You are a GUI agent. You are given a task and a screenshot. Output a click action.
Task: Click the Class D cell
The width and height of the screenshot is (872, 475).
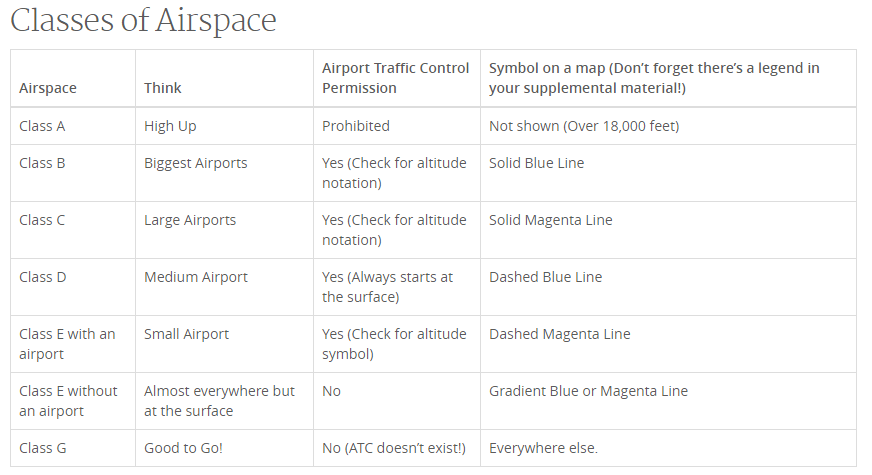(73, 287)
